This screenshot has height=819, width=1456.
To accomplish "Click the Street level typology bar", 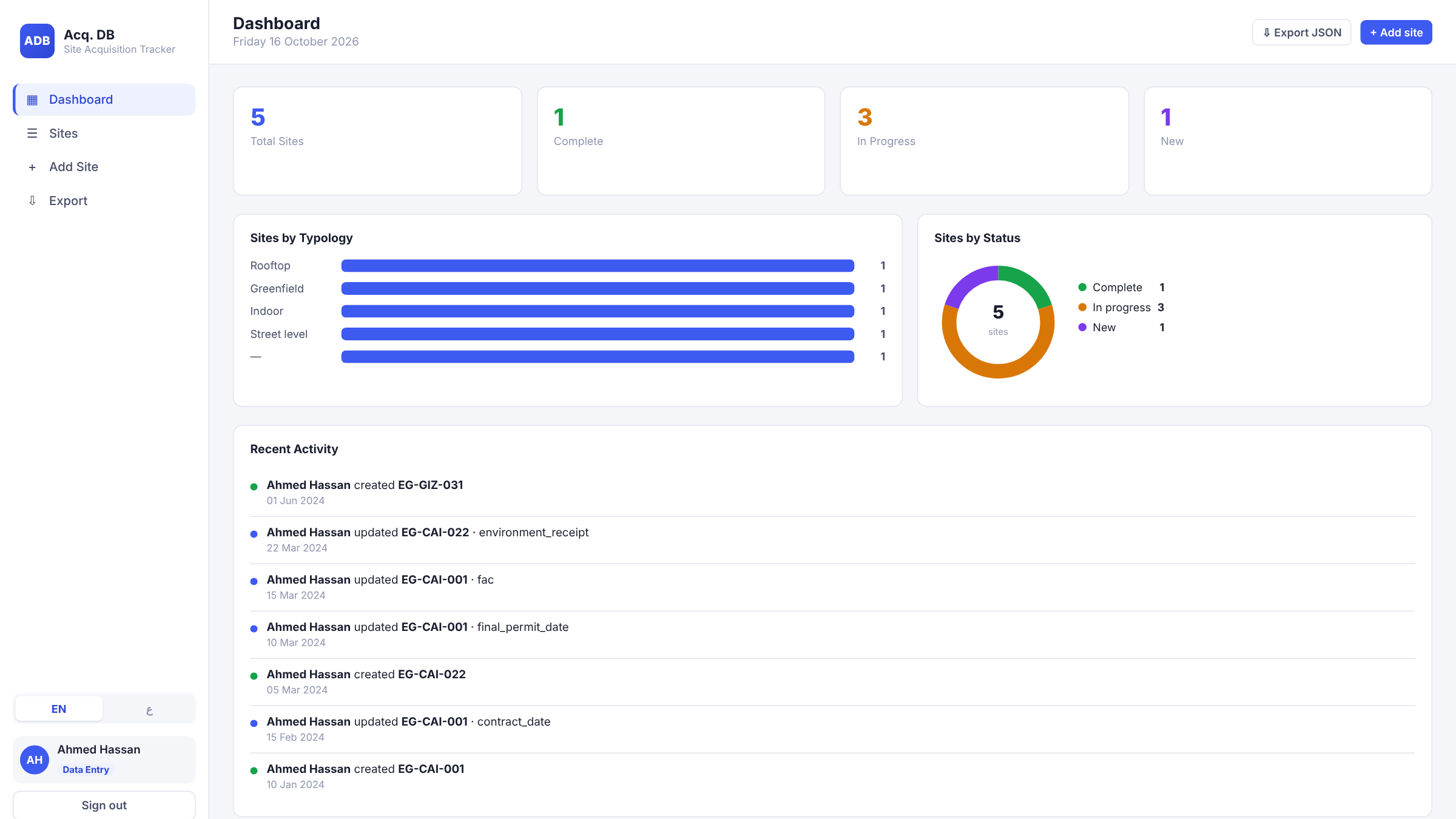I will click(598, 334).
